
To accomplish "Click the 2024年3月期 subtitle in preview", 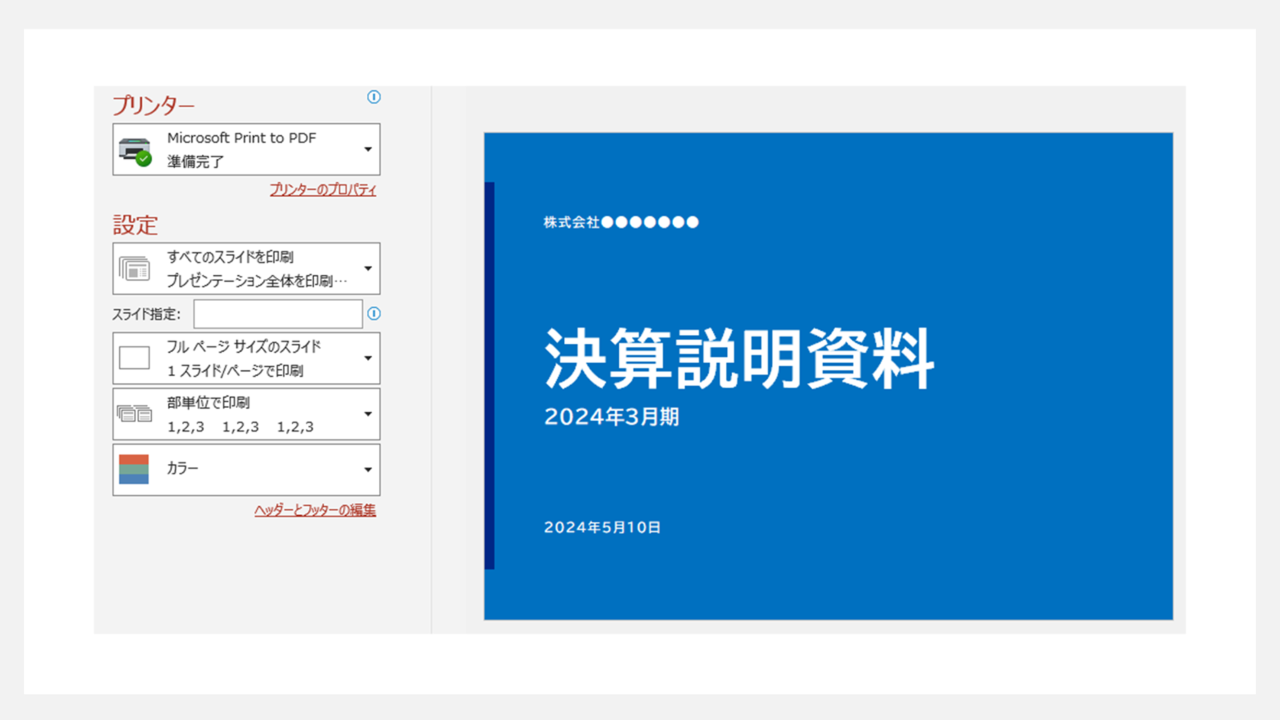I will [612, 417].
